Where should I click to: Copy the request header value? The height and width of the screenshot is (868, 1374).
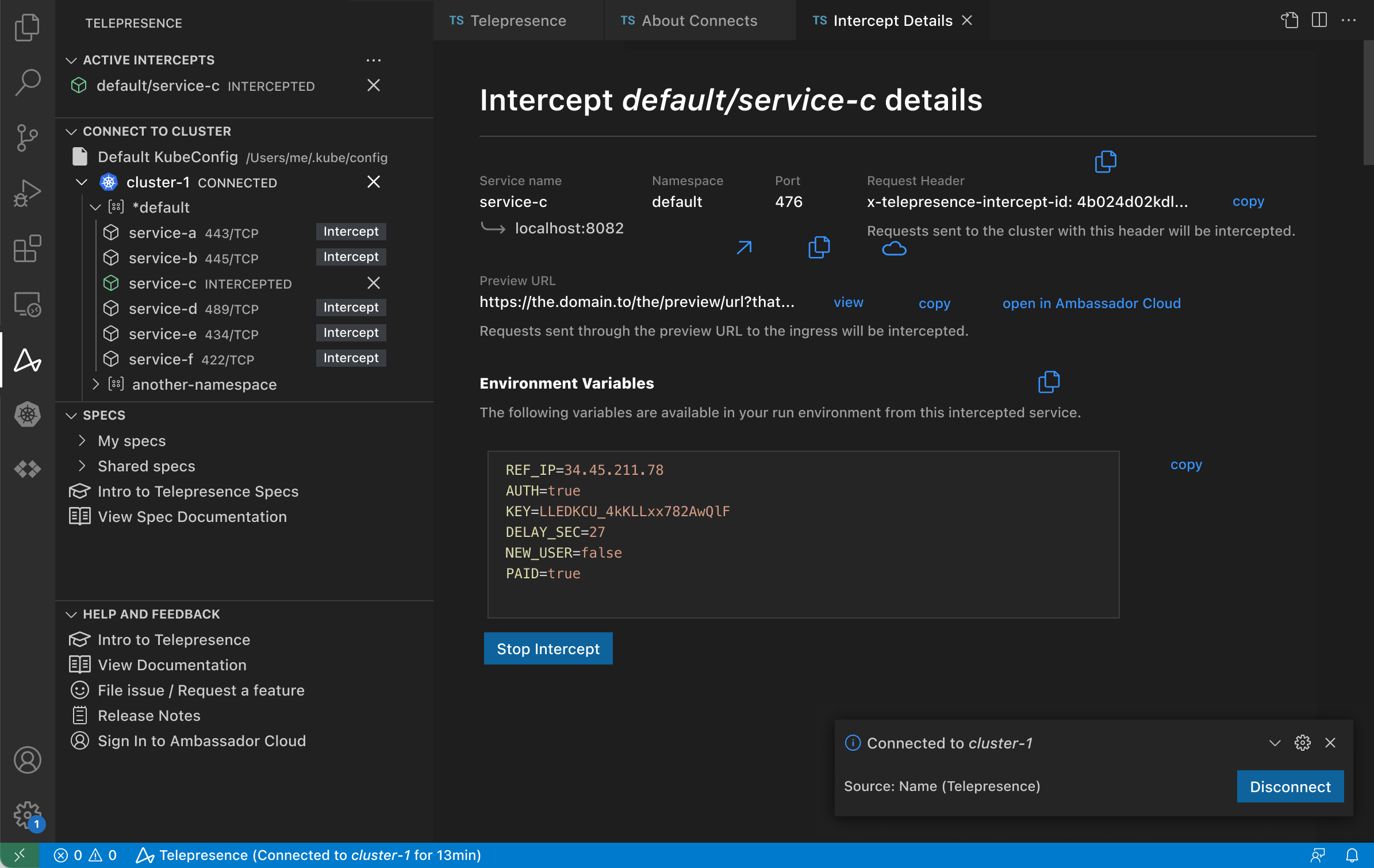coord(1248,201)
